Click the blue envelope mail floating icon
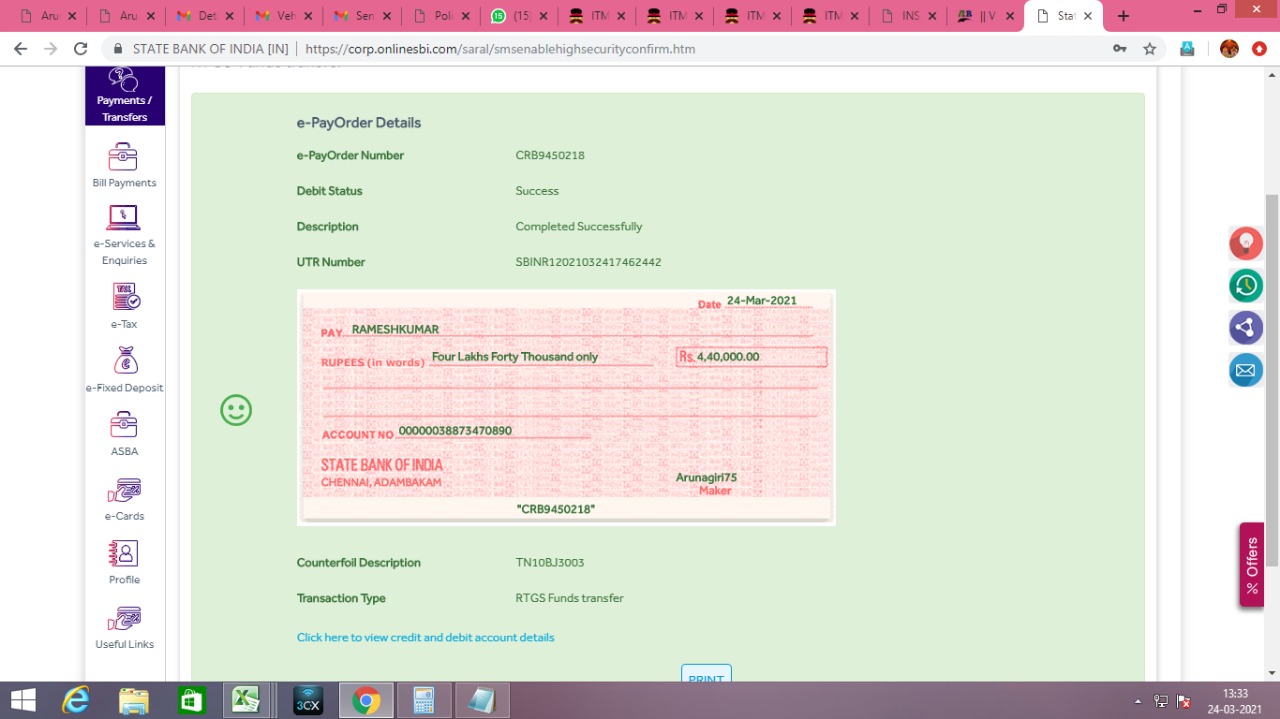 (1246, 370)
